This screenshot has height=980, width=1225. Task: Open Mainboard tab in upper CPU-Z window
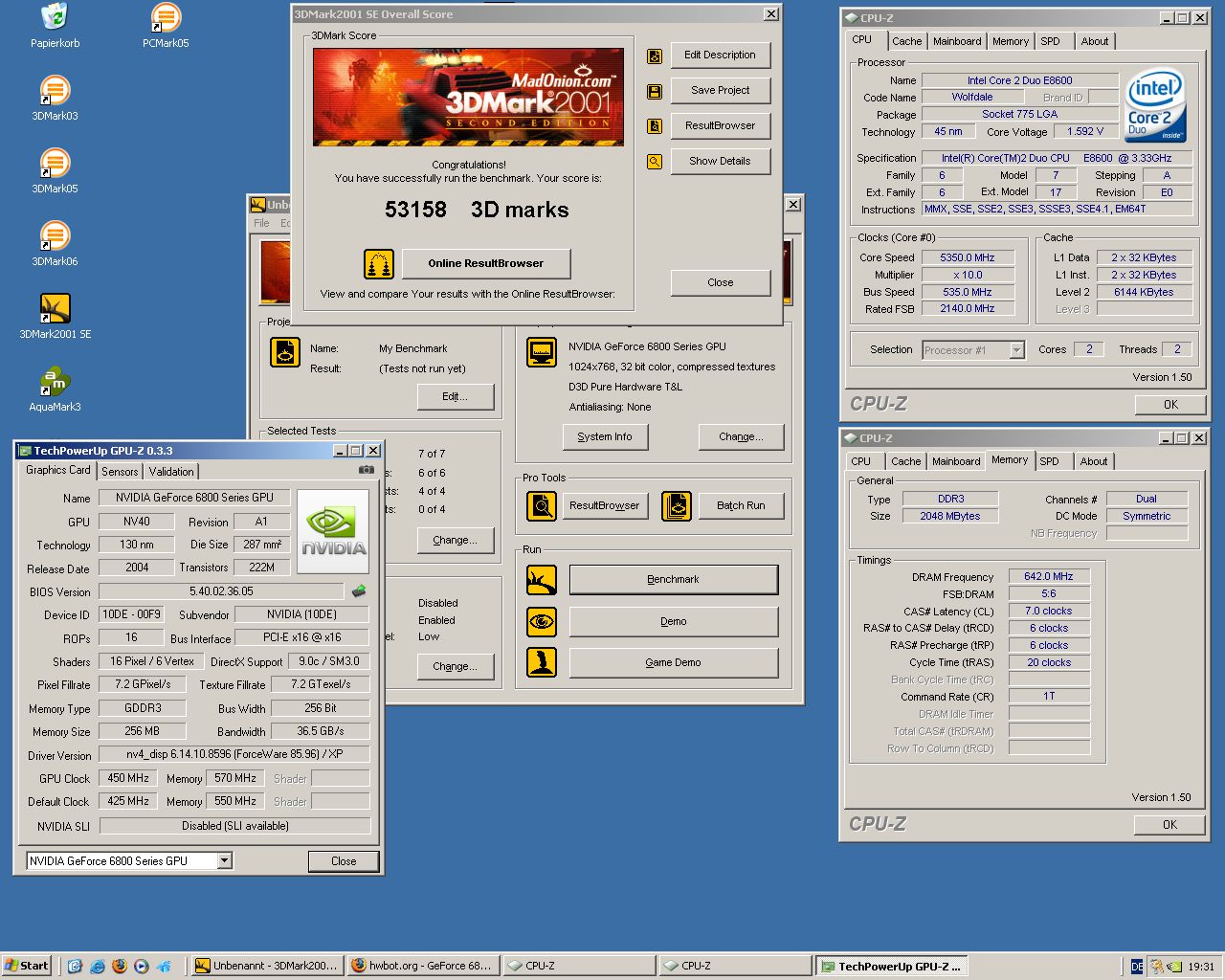957,41
